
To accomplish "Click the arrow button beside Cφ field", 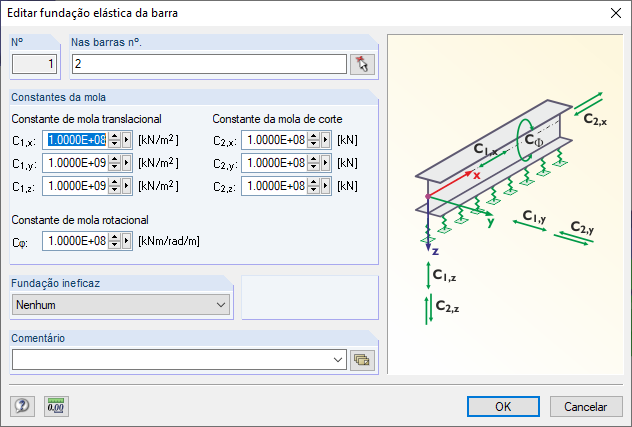I will click(x=127, y=241).
